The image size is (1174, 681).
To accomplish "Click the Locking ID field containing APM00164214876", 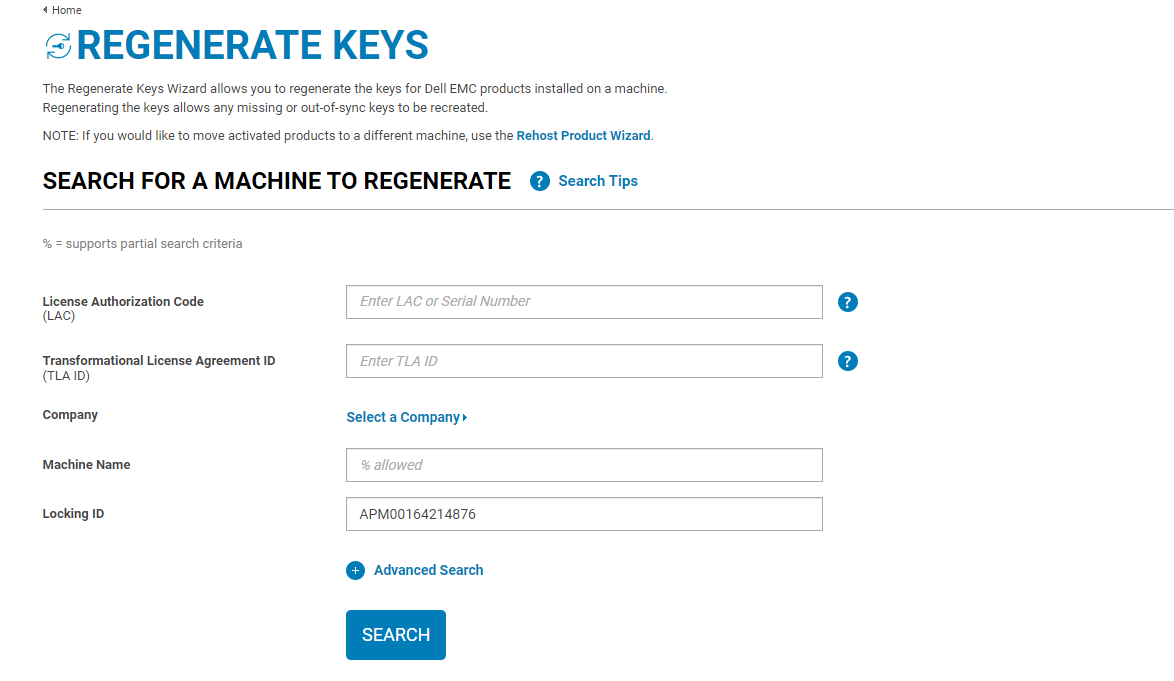I will (584, 513).
